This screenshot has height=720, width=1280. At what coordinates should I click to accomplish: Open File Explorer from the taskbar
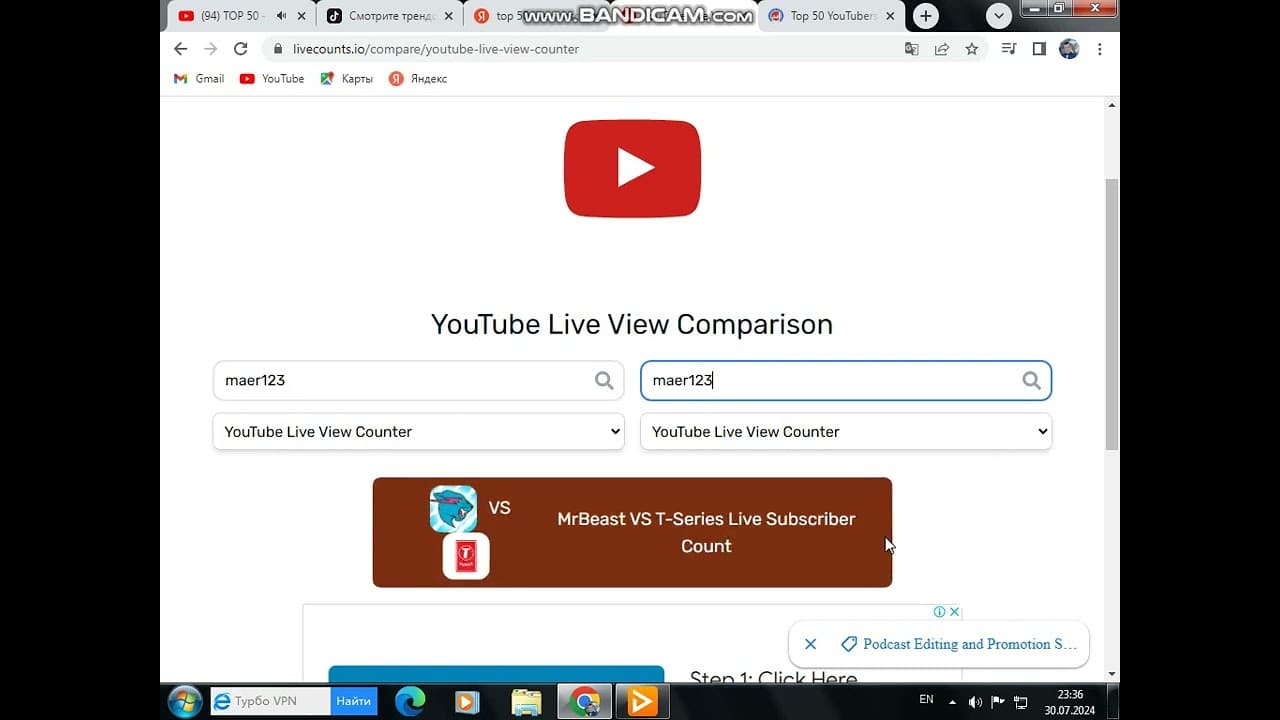click(526, 702)
